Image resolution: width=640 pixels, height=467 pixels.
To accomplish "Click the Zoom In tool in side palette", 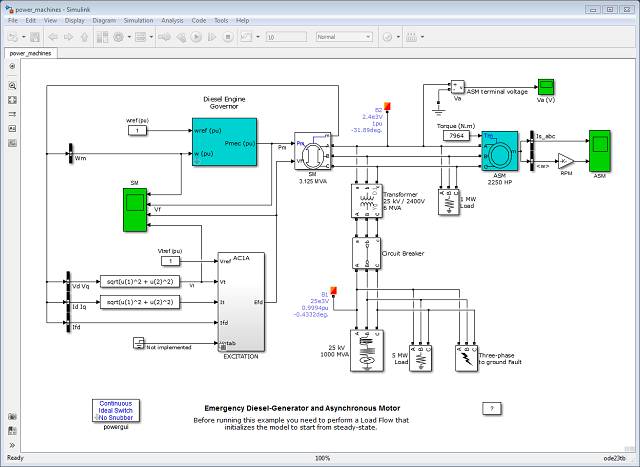I will (x=13, y=86).
